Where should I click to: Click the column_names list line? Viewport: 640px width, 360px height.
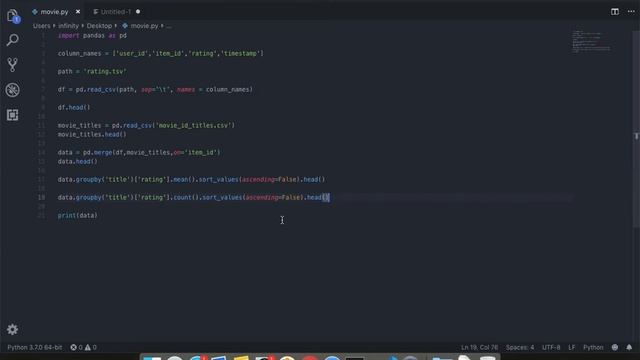(160, 53)
